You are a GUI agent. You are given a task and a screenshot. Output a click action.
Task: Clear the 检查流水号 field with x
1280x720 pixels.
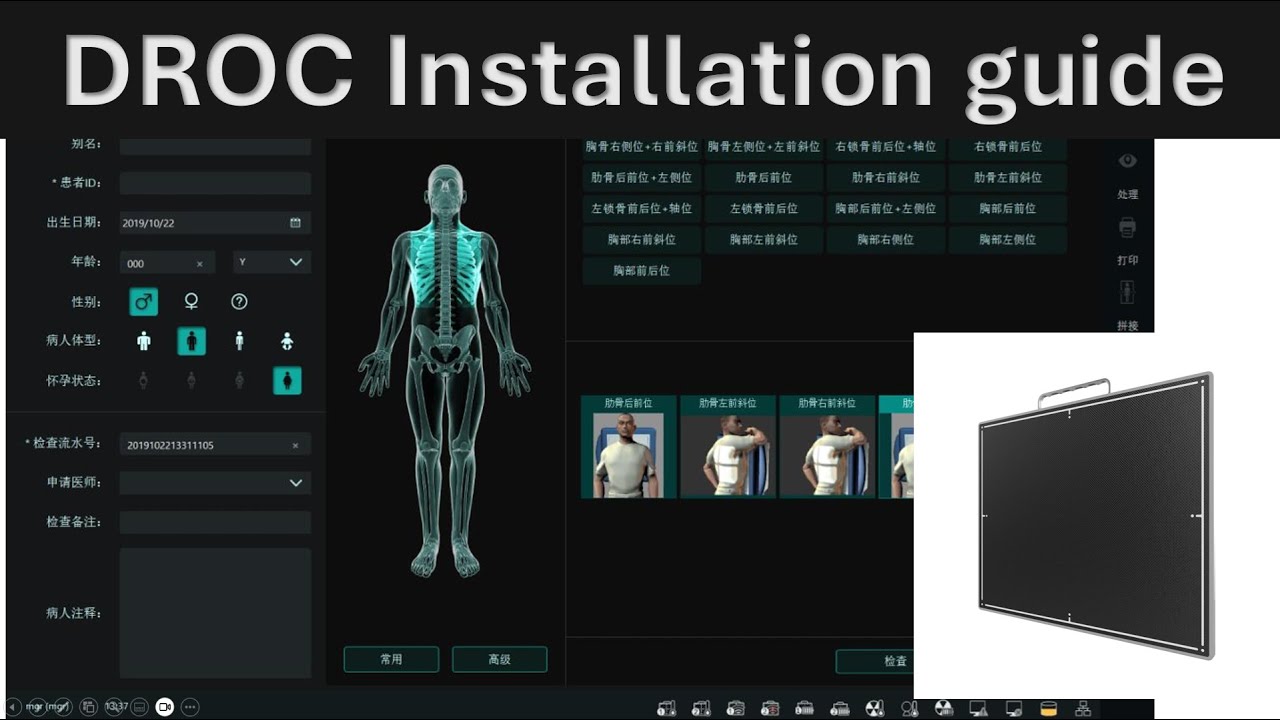[295, 445]
